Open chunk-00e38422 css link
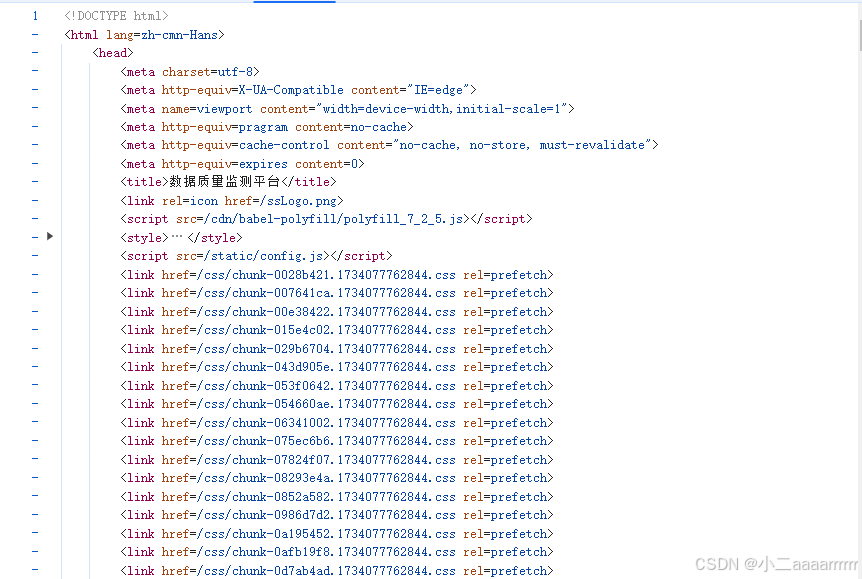The image size is (862, 579). pyautogui.click(x=326, y=311)
